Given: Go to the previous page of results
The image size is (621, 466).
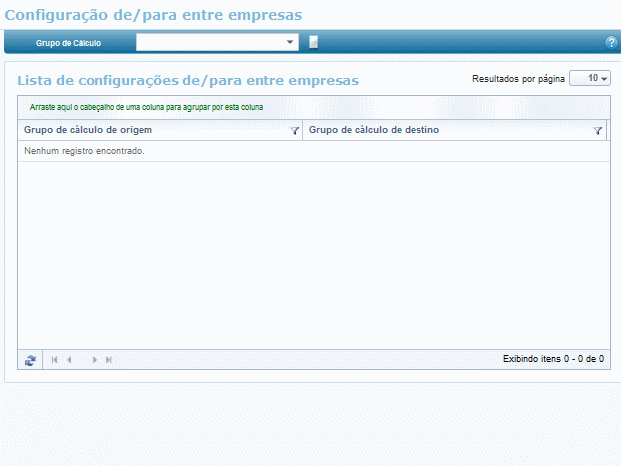Looking at the screenshot, I should click(x=69, y=359).
